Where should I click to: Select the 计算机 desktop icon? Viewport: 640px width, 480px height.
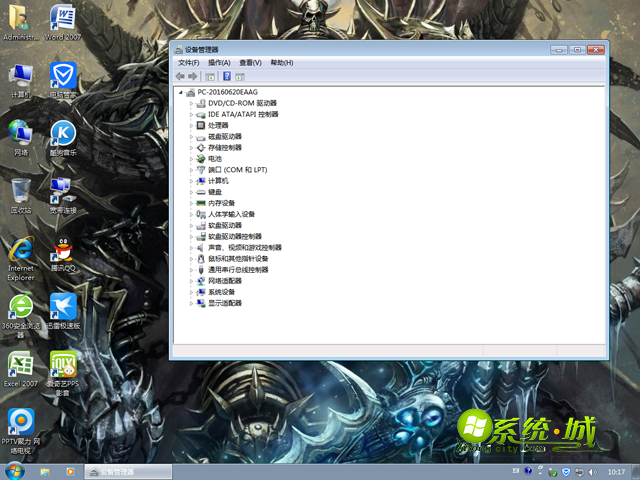point(20,81)
